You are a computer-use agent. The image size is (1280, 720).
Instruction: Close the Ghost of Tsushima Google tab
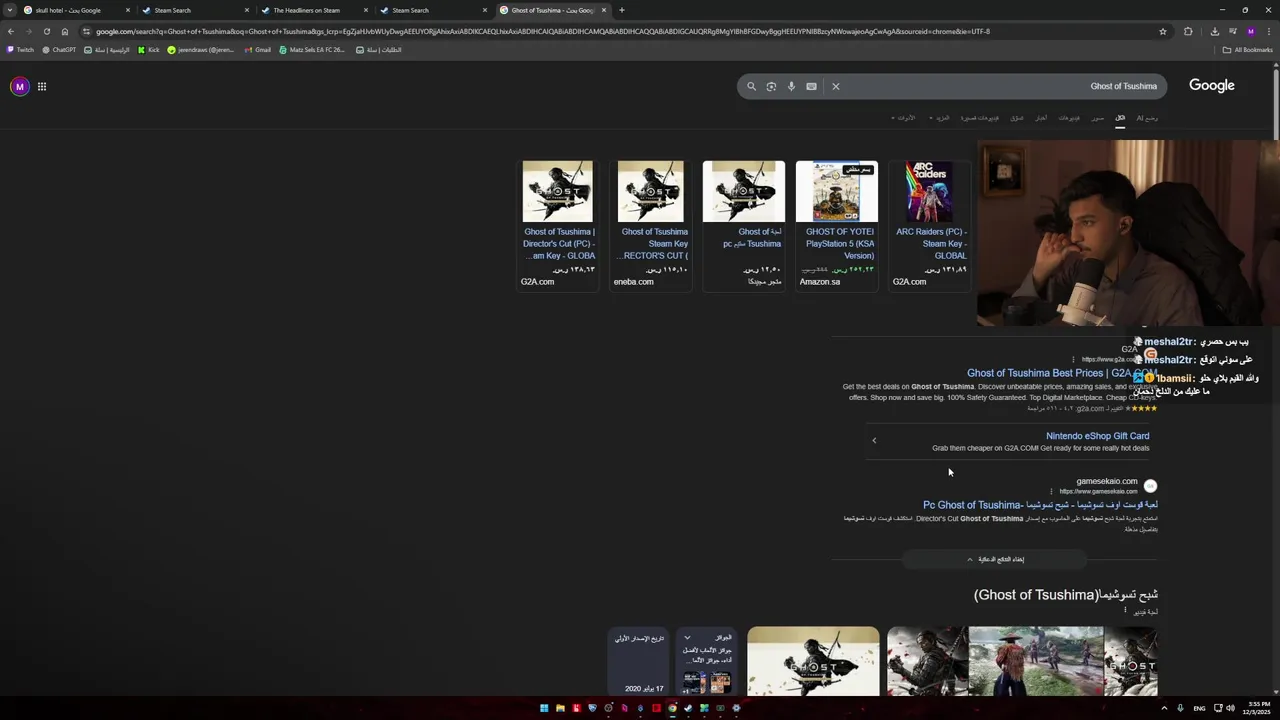(604, 10)
